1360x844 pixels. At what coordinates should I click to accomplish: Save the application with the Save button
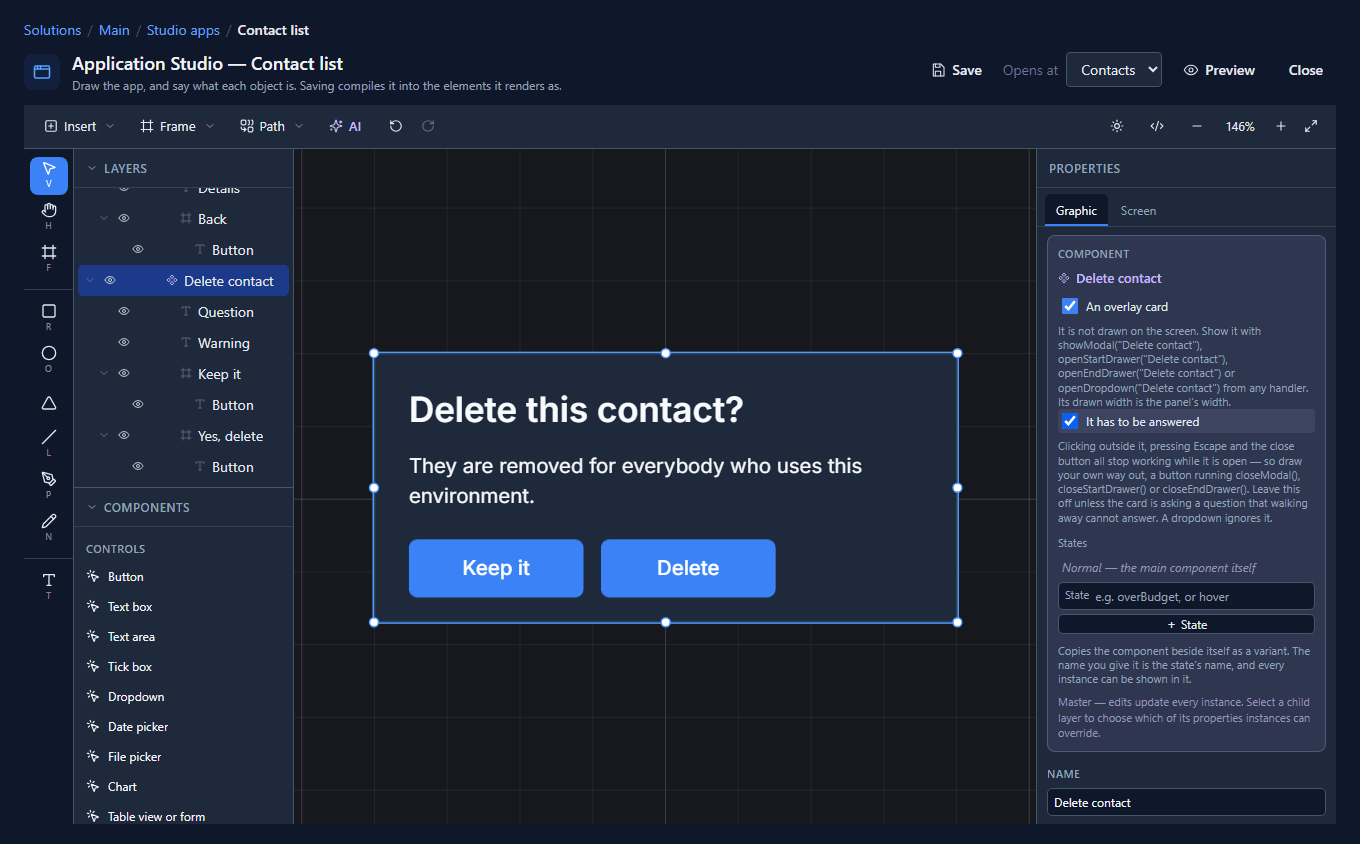(957, 70)
